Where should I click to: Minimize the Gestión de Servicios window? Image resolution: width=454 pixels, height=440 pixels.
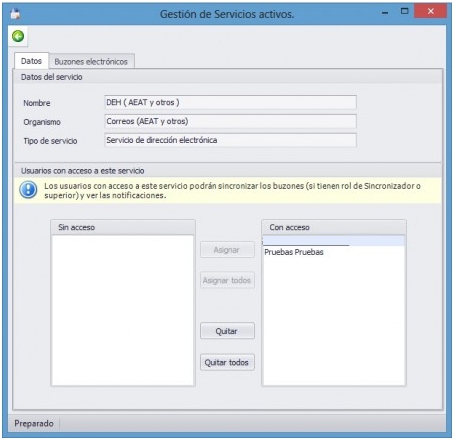385,12
